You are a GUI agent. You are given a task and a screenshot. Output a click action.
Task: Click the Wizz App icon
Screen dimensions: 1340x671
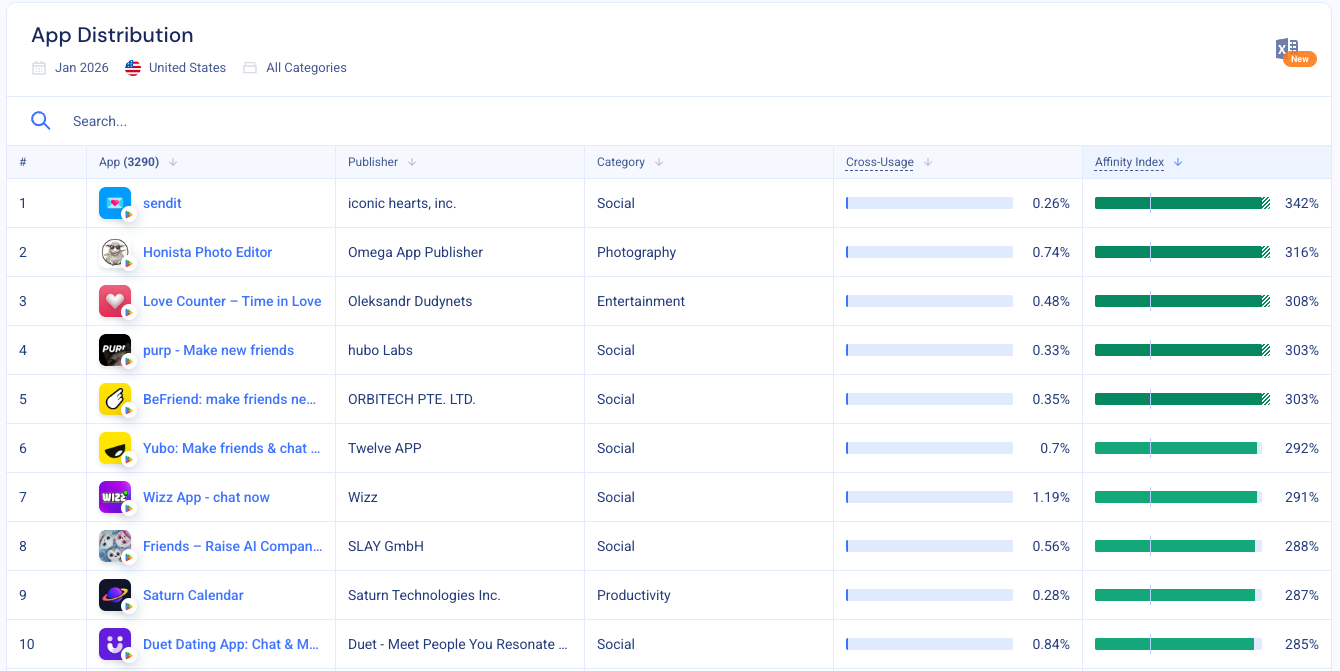[x=115, y=497]
